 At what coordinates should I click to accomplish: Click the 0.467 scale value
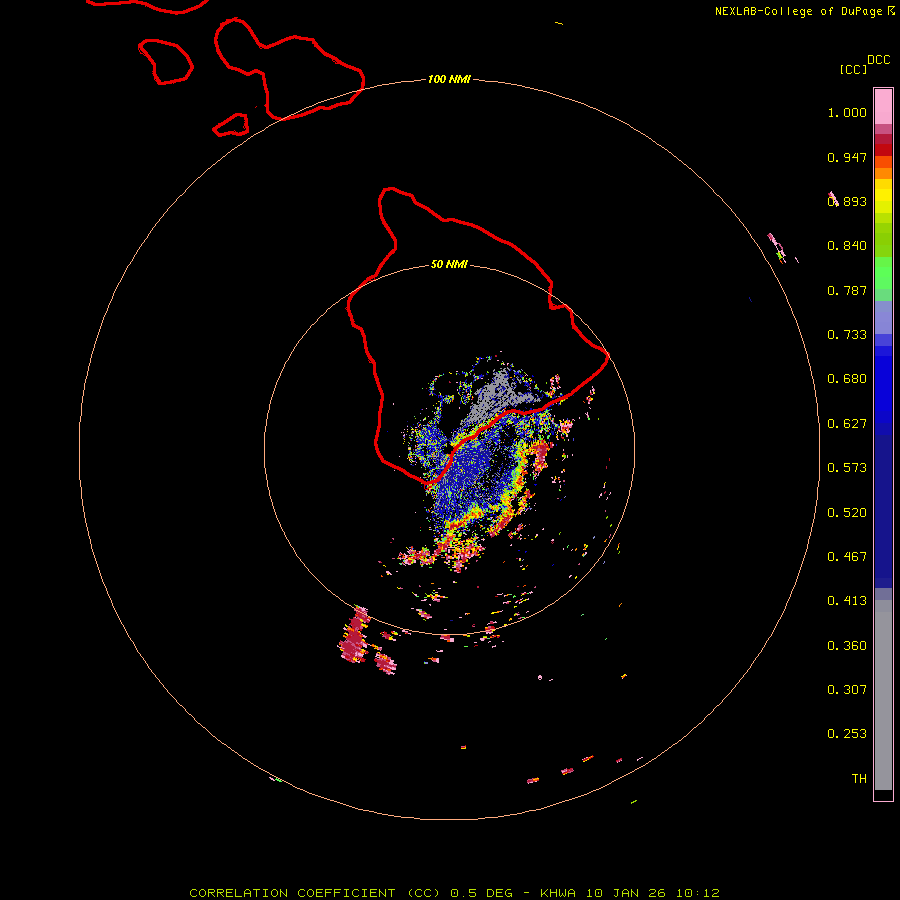click(847, 557)
